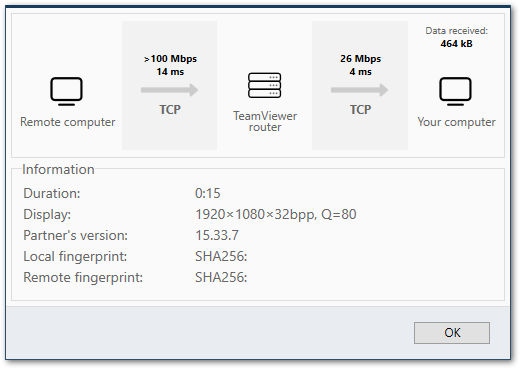The width and height of the screenshot is (520, 369).
Task: Click the arrow from router to Your computer
Action: pyautogui.click(x=360, y=90)
